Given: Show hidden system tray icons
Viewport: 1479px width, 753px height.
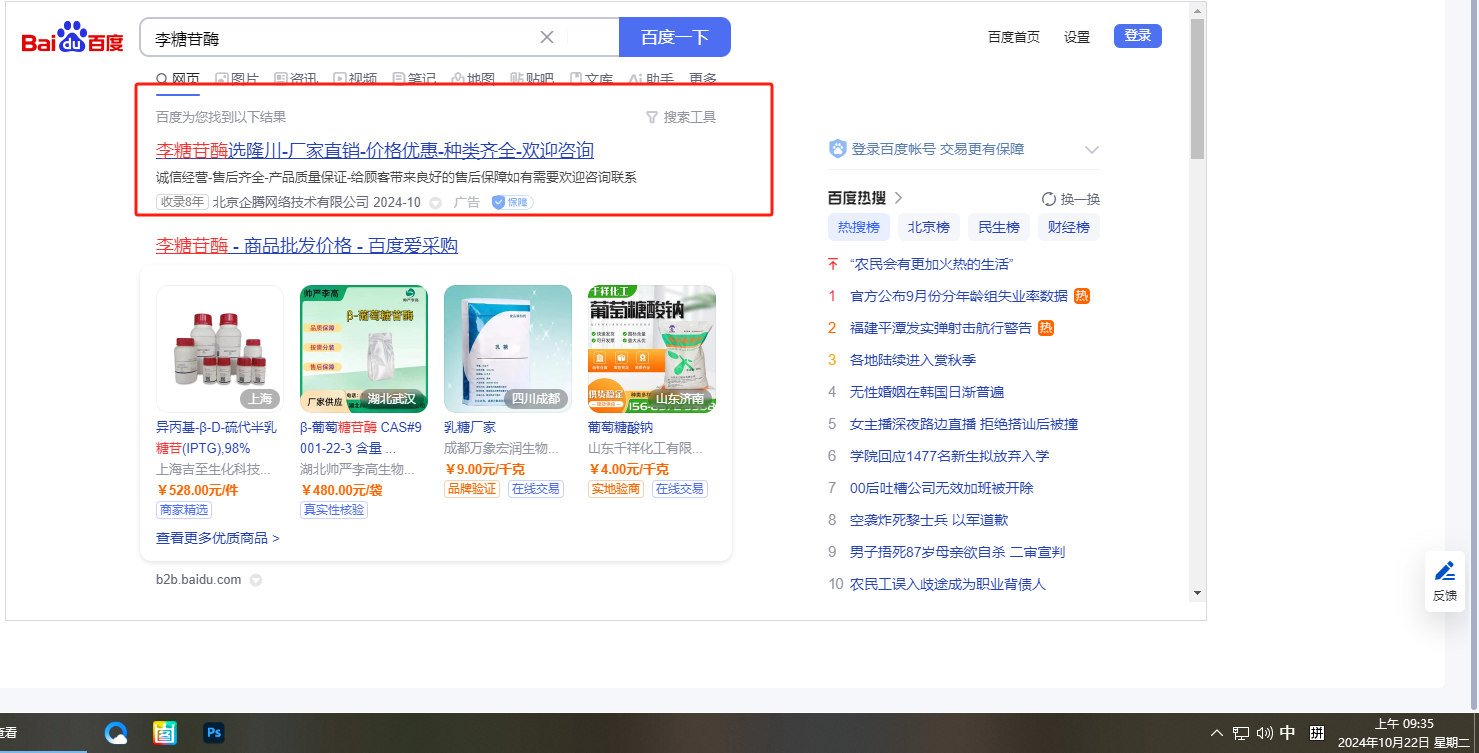Looking at the screenshot, I should click(1217, 733).
